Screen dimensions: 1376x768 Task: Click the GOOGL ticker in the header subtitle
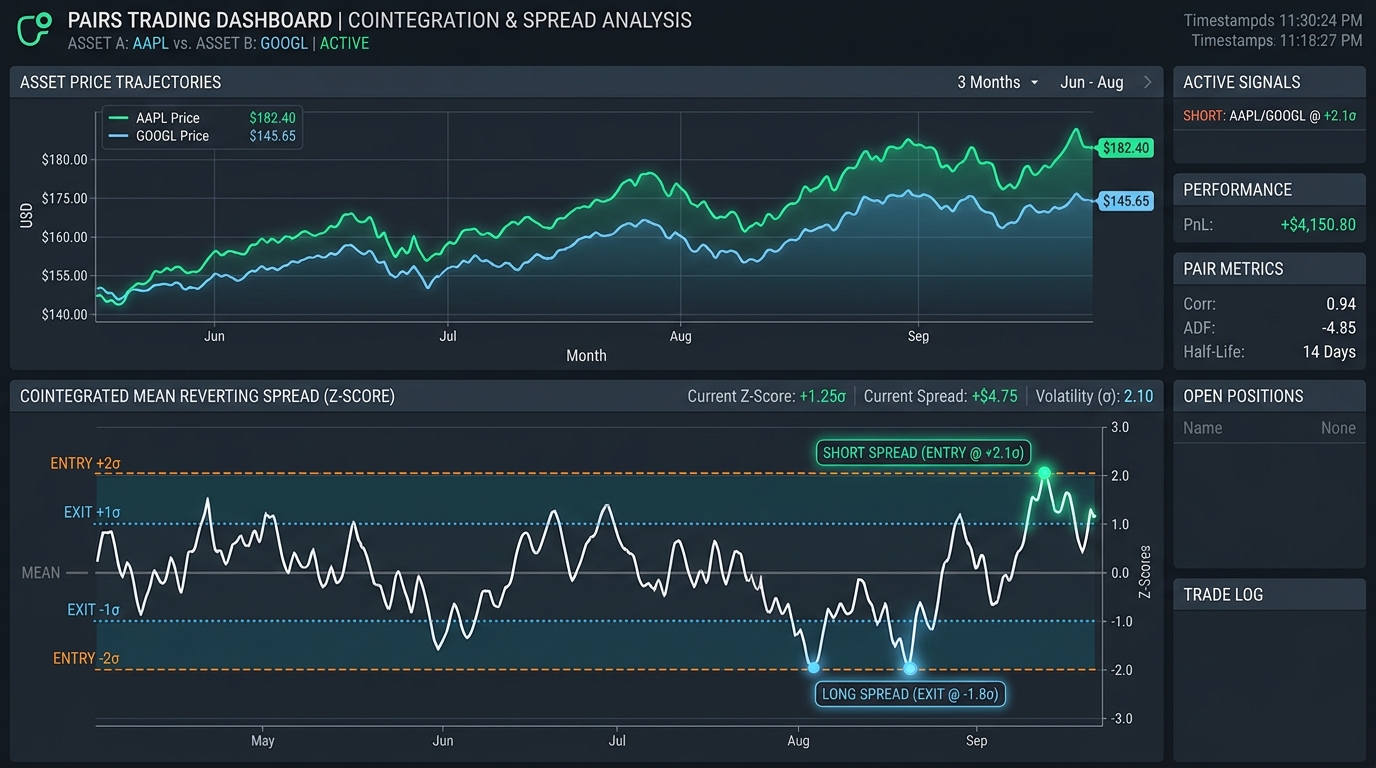[283, 43]
